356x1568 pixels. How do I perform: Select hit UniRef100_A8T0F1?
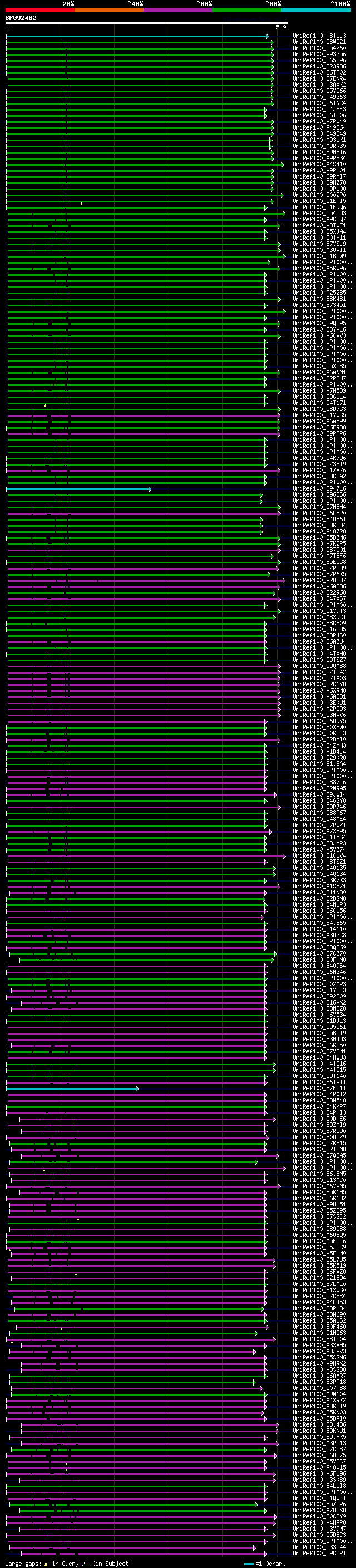tap(319, 226)
